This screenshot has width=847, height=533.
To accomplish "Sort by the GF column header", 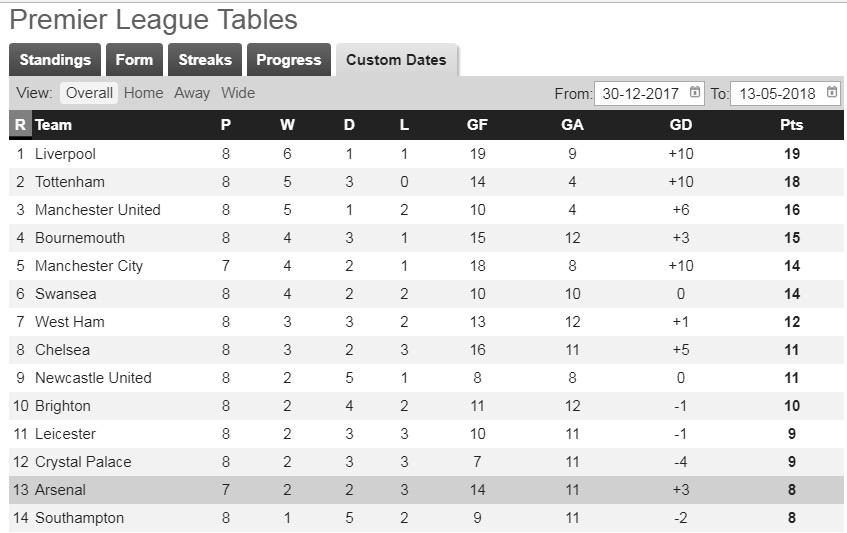I will pos(477,125).
